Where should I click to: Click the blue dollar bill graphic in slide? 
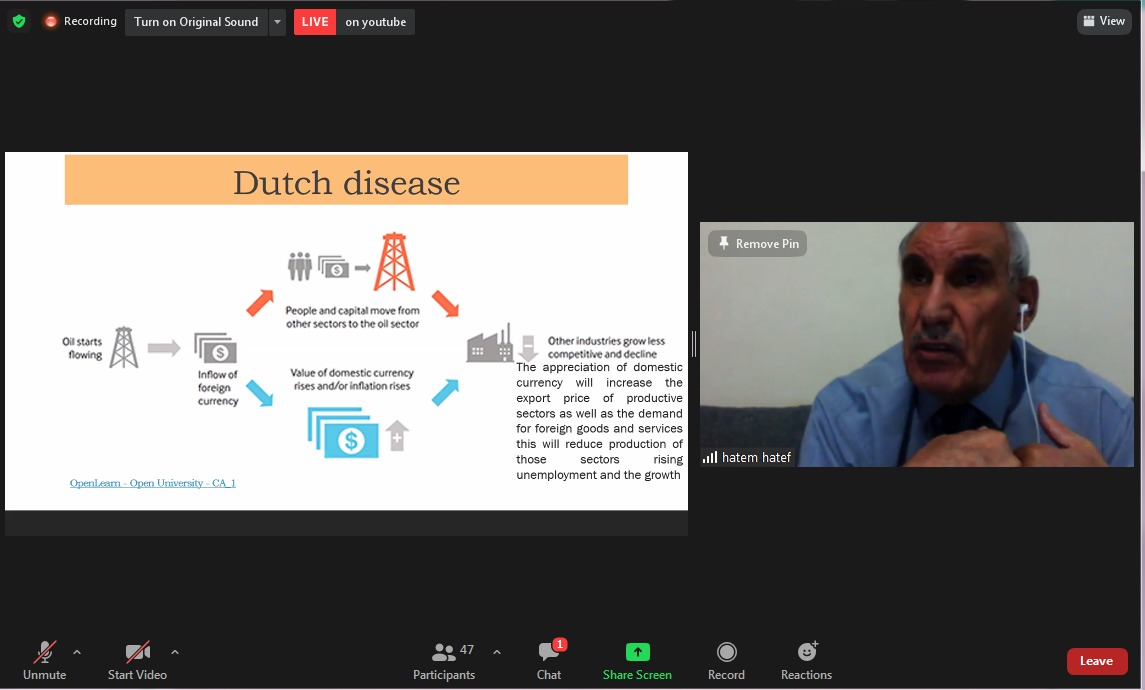343,433
